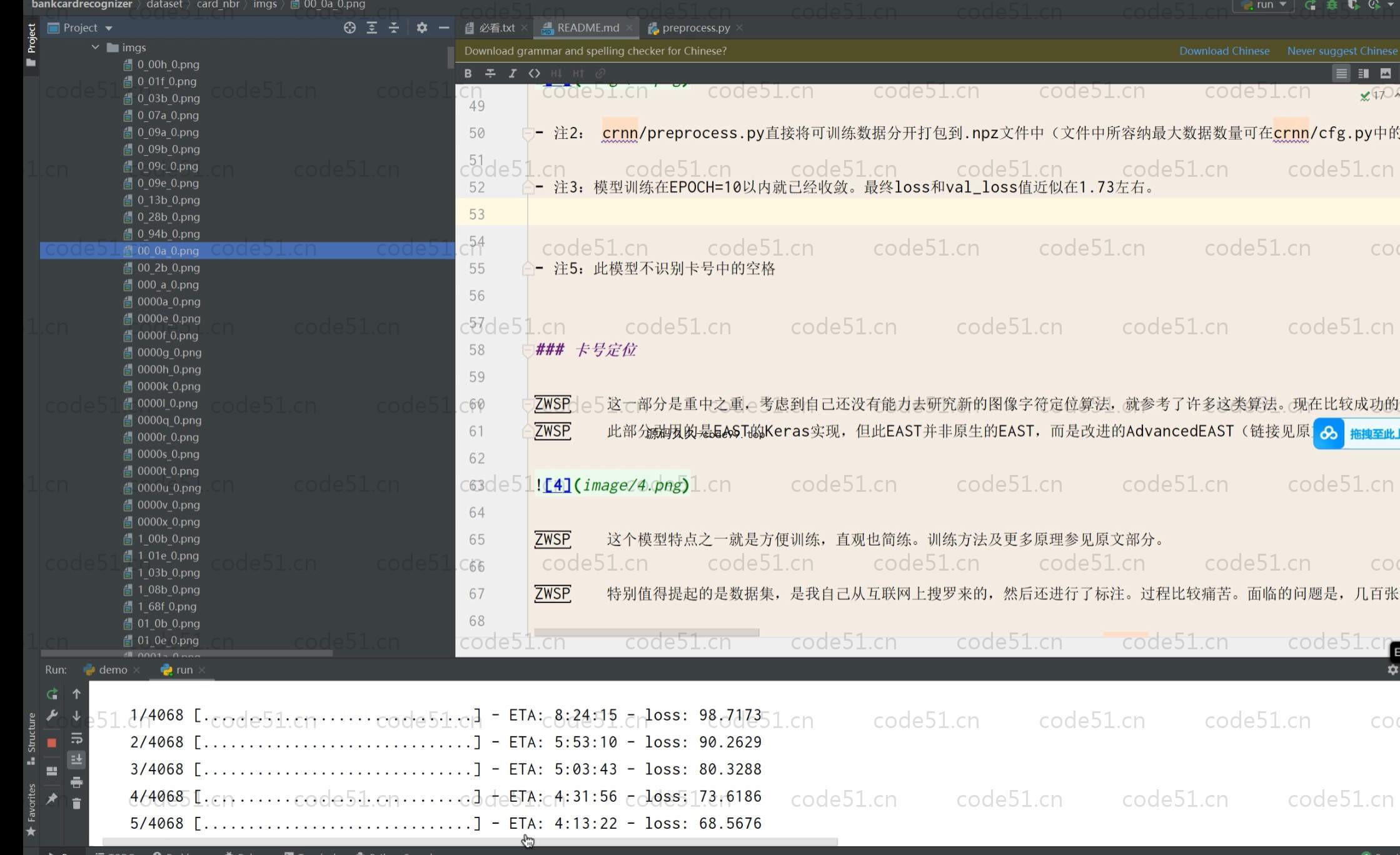Viewport: 1400px width, 855px height.
Task: Close the demo run tab
Action: (x=136, y=669)
